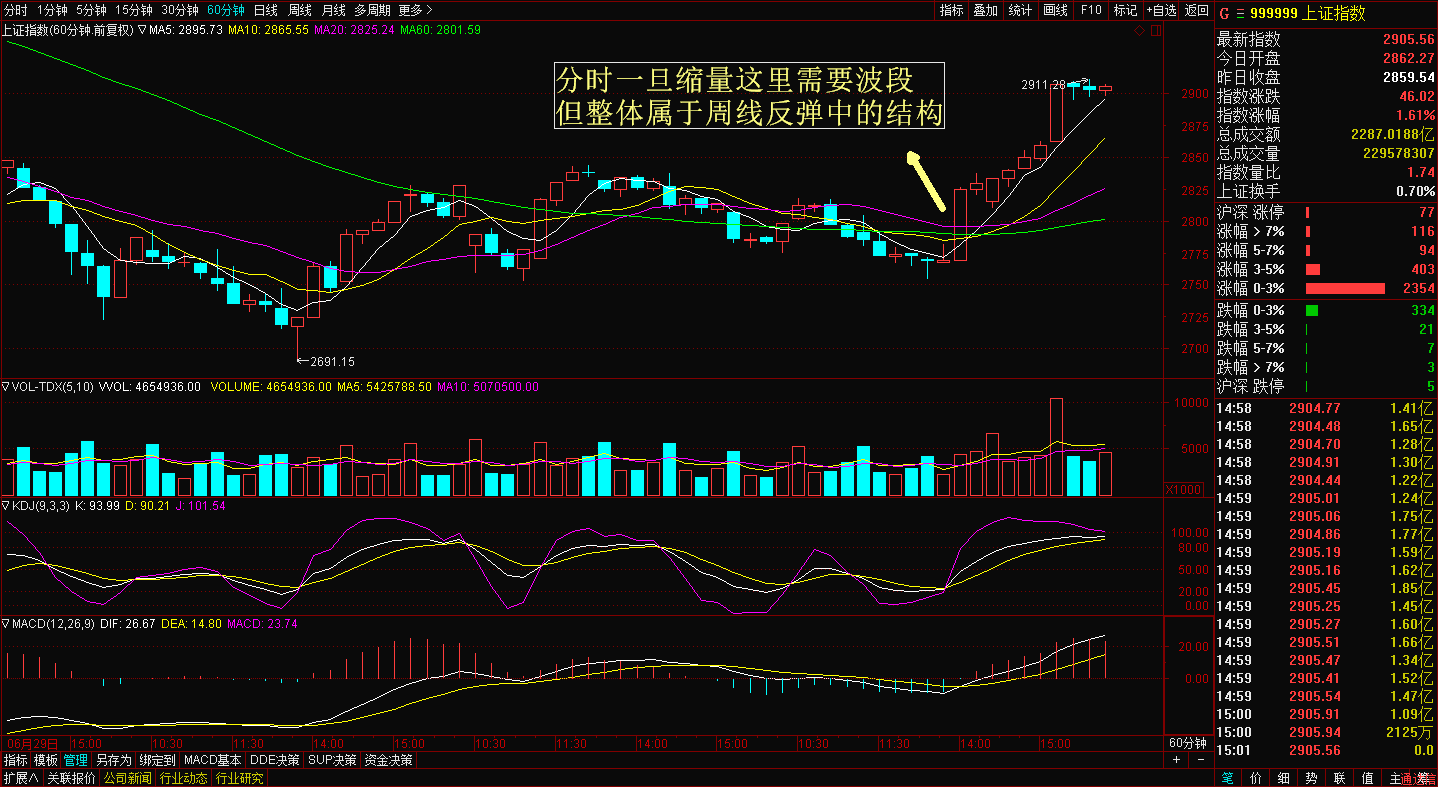Click the red G icon
This screenshot has height=787, width=1438.
1224,13
